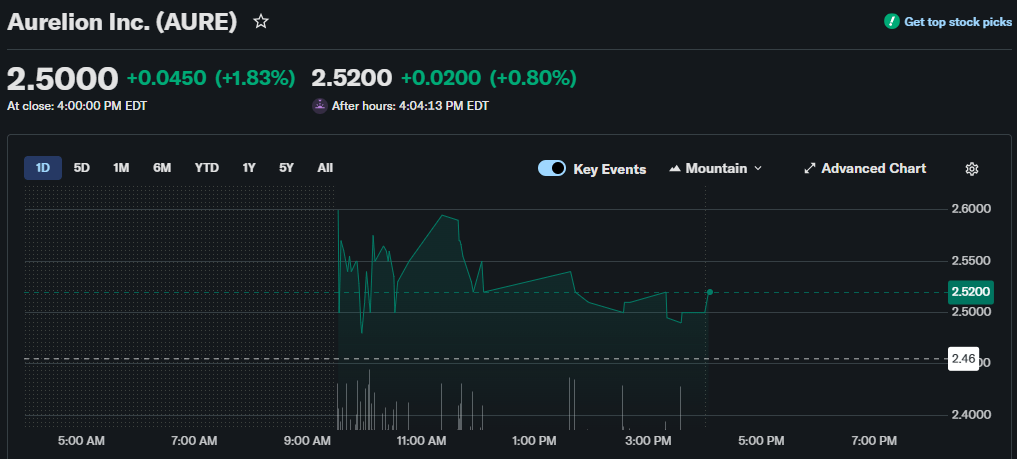Screen dimensions: 1017x459
Task: Show All time price history
Action: pos(325,168)
